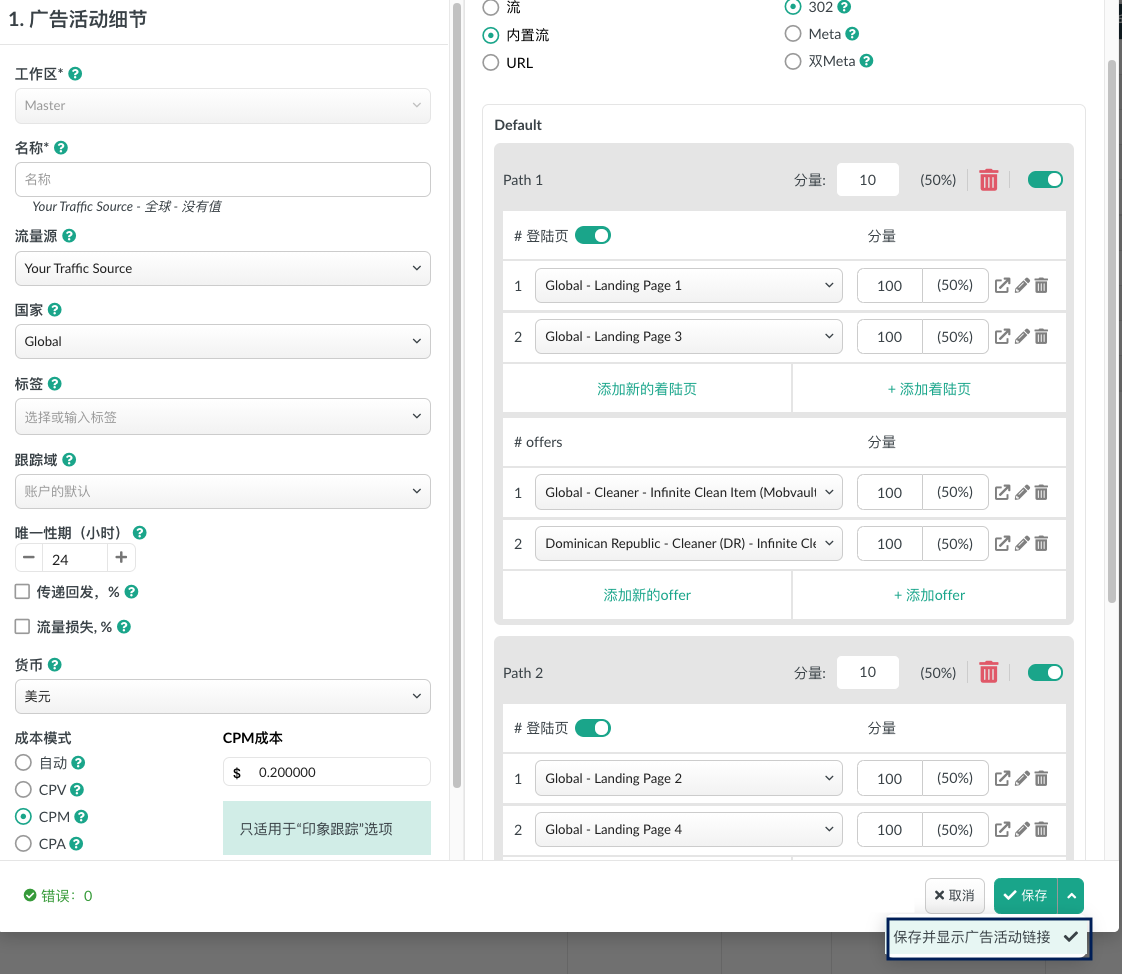The height and width of the screenshot is (974, 1122).
Task: Open 国家 Global dropdown
Action: tap(223, 341)
